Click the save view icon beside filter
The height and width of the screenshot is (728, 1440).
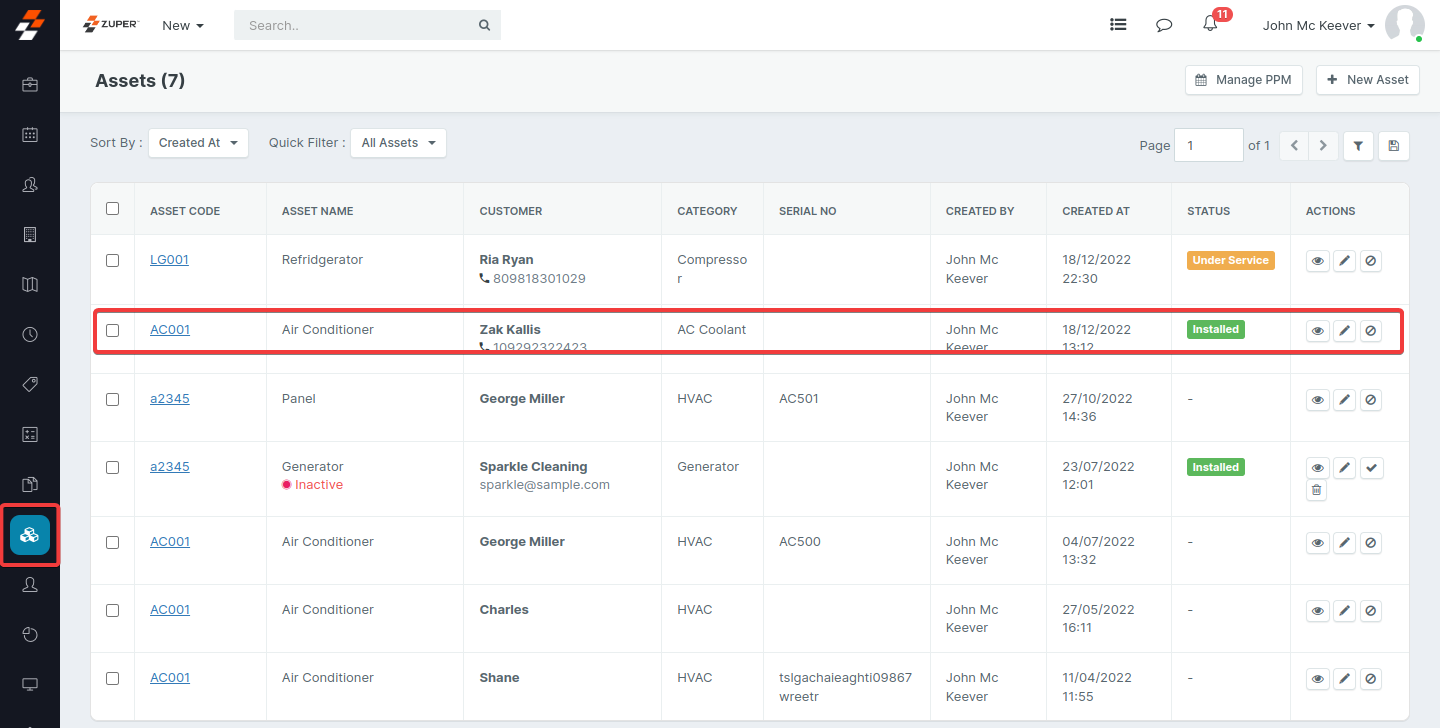[x=1393, y=146]
